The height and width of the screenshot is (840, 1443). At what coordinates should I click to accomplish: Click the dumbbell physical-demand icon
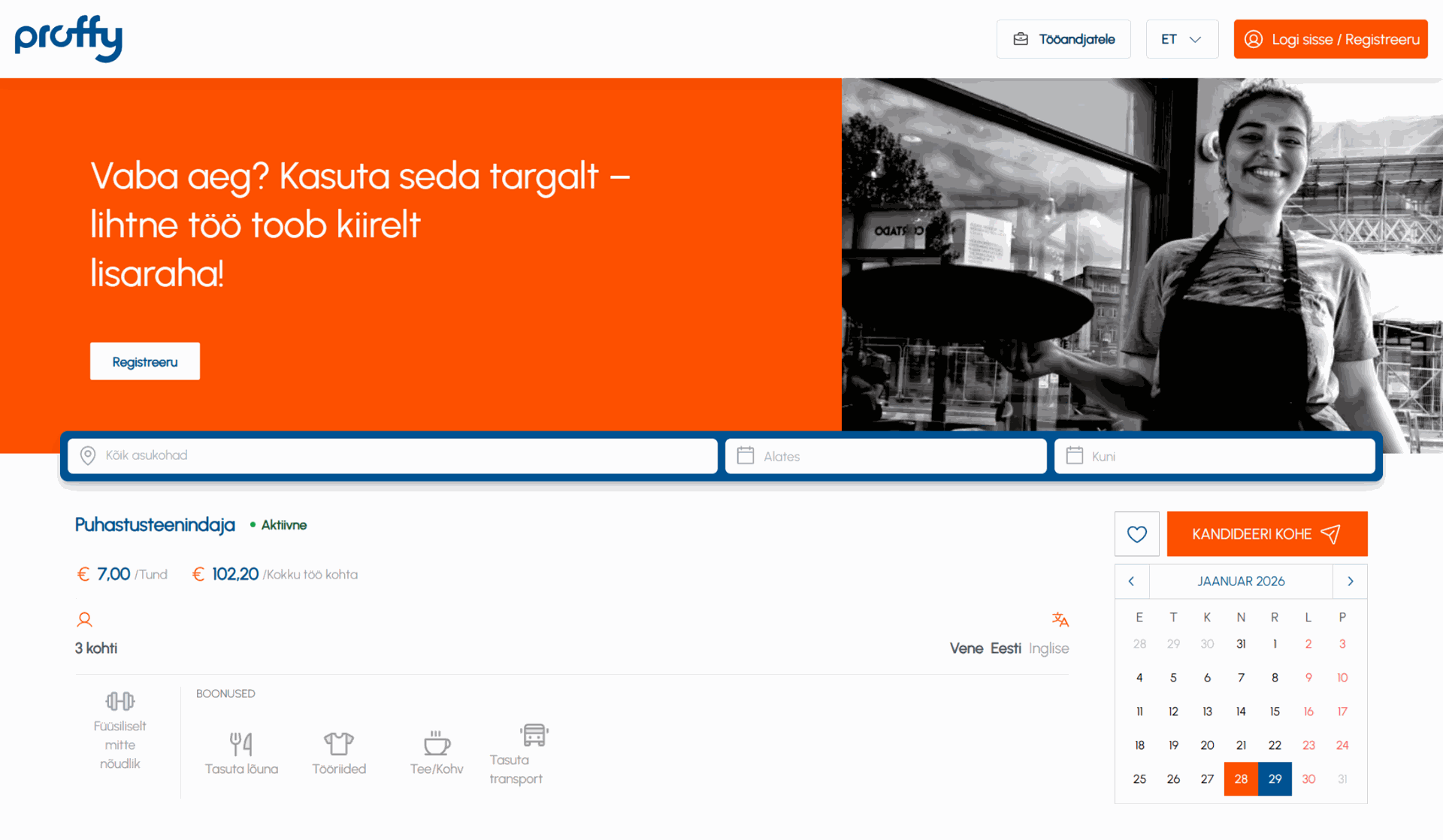[x=120, y=701]
